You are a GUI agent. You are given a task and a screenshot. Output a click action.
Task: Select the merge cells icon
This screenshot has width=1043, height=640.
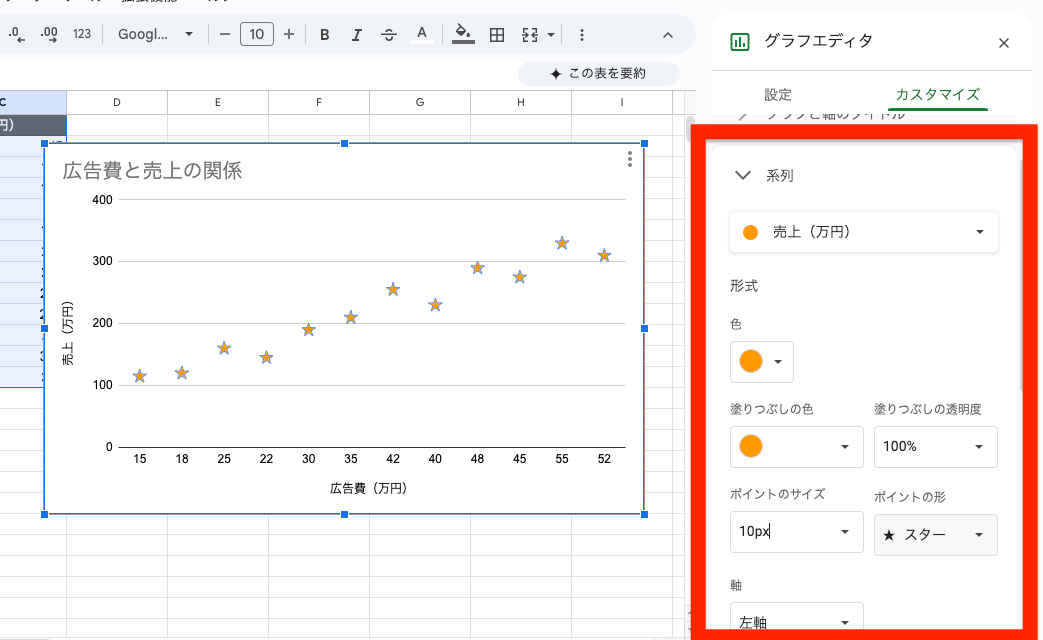point(531,33)
